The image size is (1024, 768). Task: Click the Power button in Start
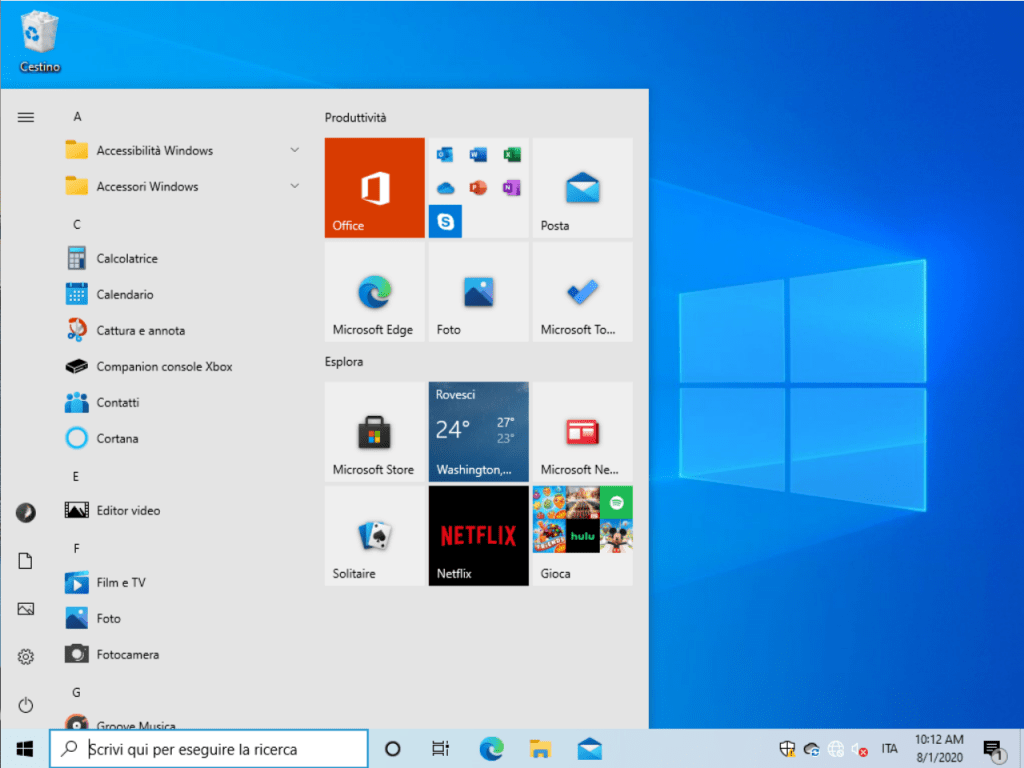coord(25,705)
